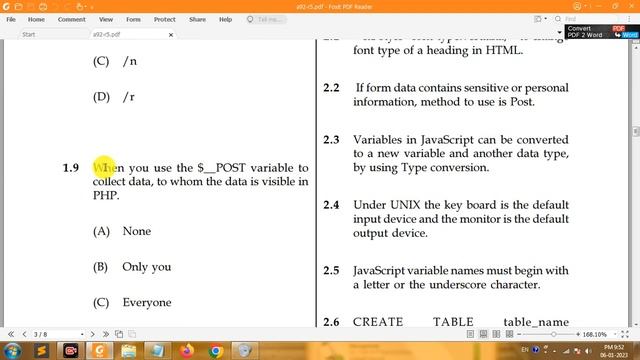Click question number 2.5

[331, 271]
